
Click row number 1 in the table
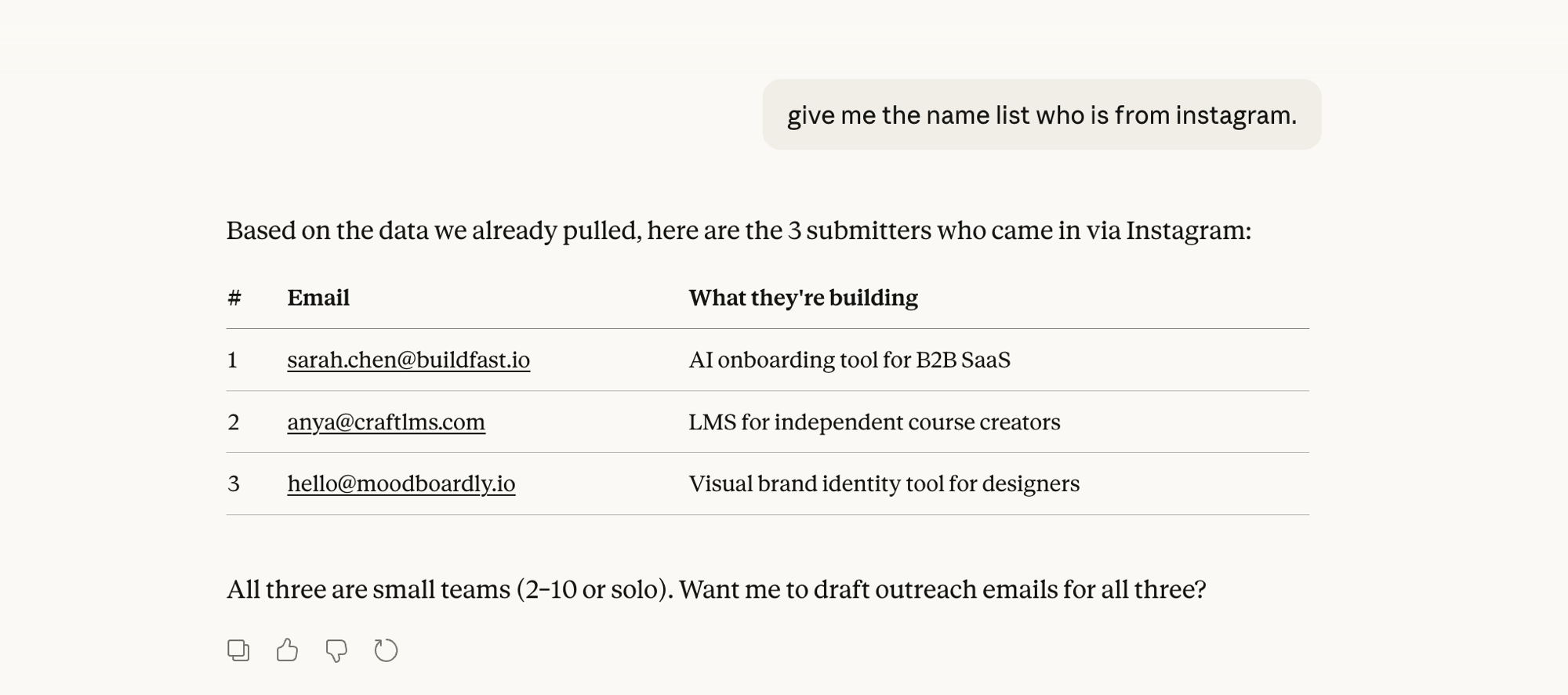233,360
